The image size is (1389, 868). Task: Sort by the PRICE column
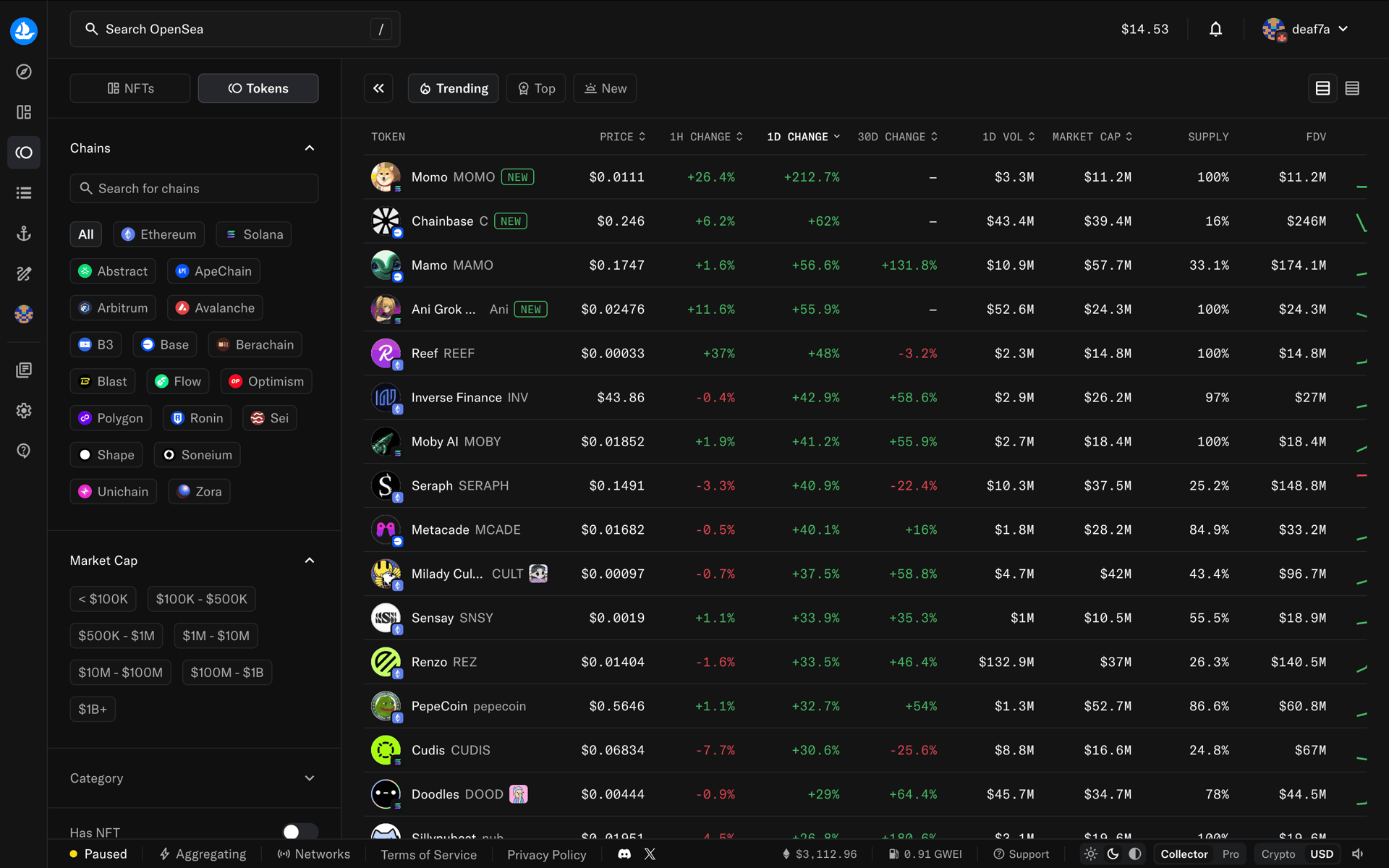622,137
